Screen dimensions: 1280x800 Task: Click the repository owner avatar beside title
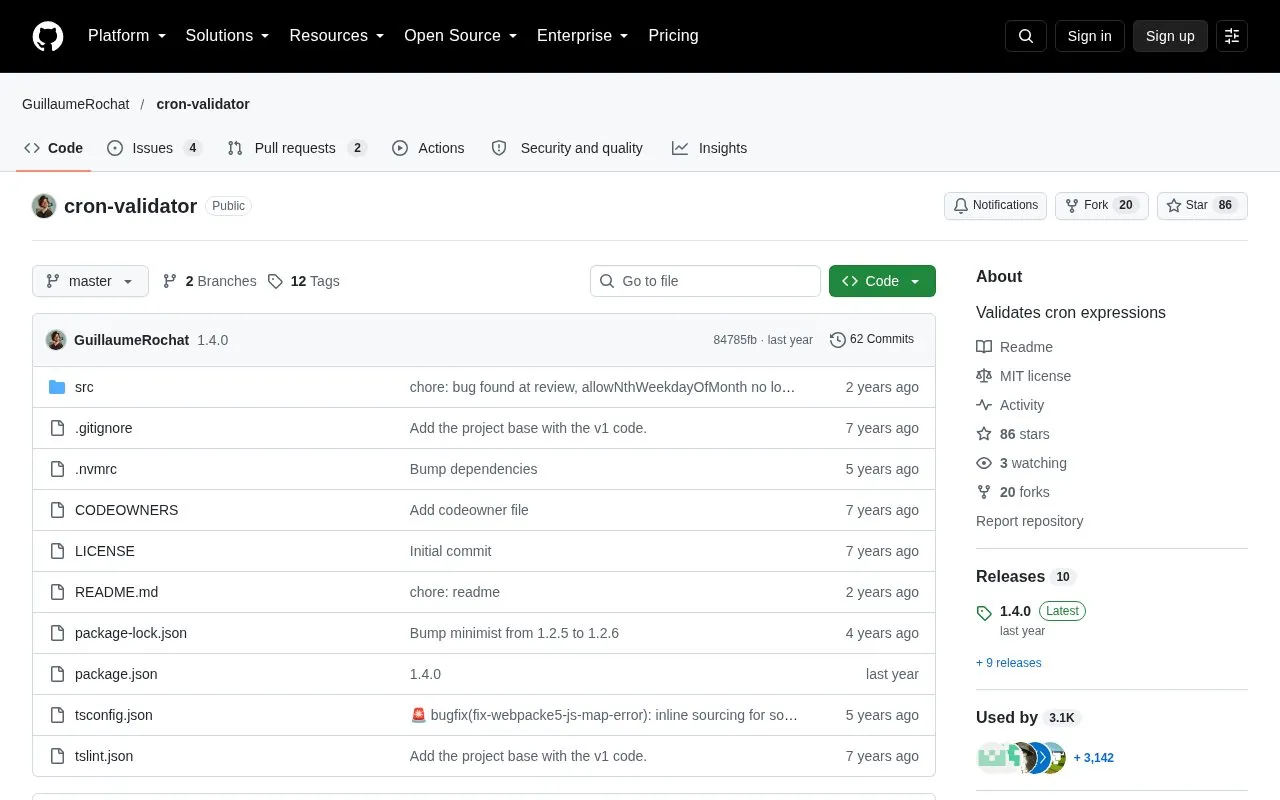pyautogui.click(x=44, y=206)
